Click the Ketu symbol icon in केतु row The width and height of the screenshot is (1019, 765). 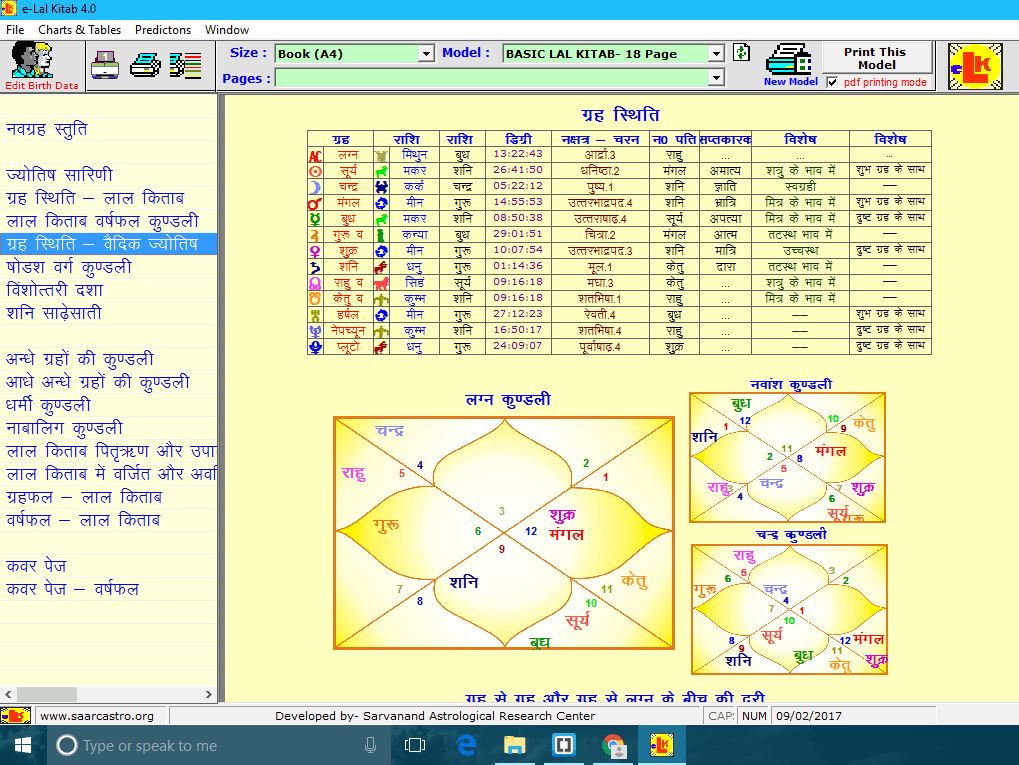(x=315, y=299)
